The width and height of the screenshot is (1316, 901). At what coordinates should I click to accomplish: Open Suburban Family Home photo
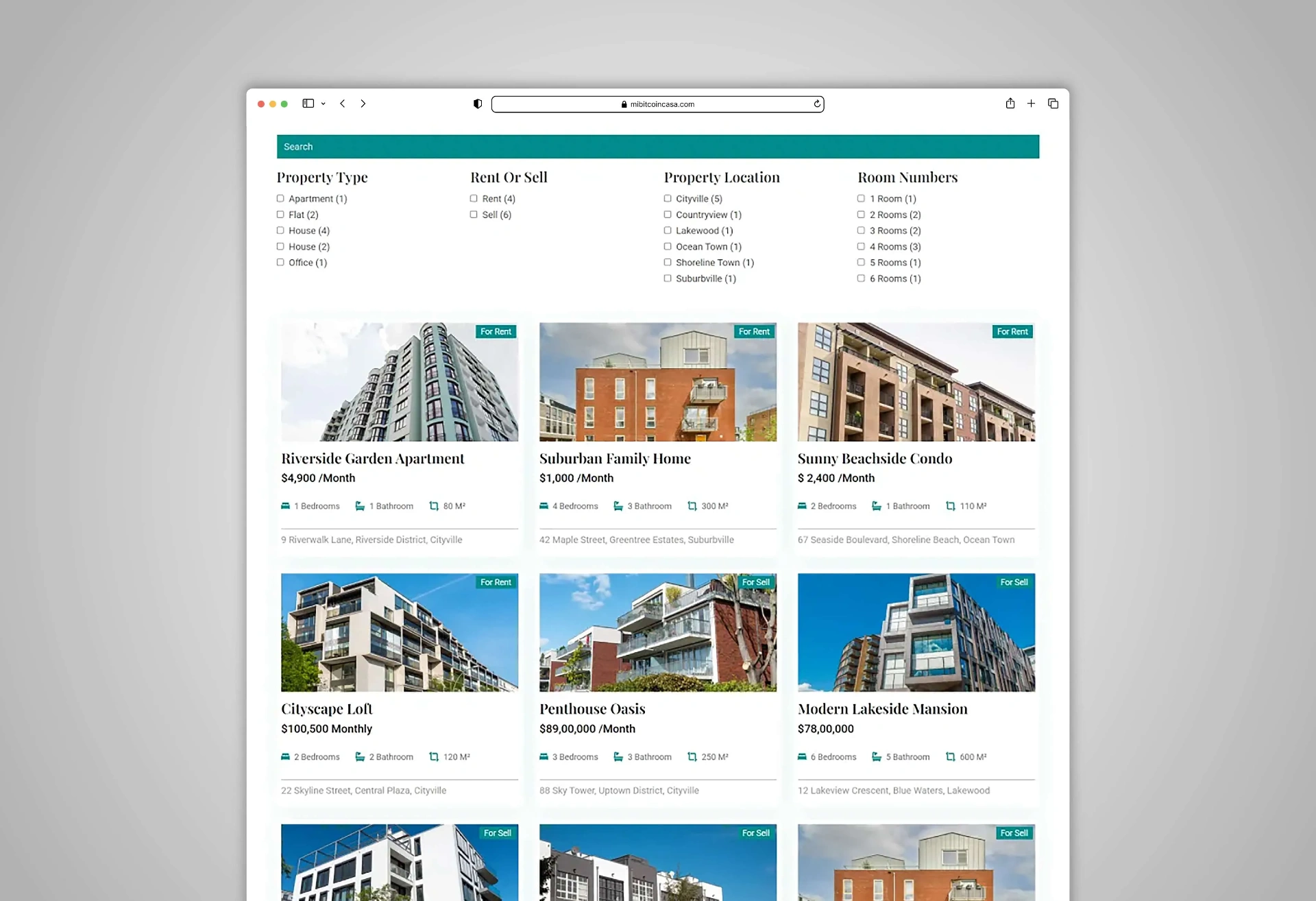pyautogui.click(x=658, y=382)
